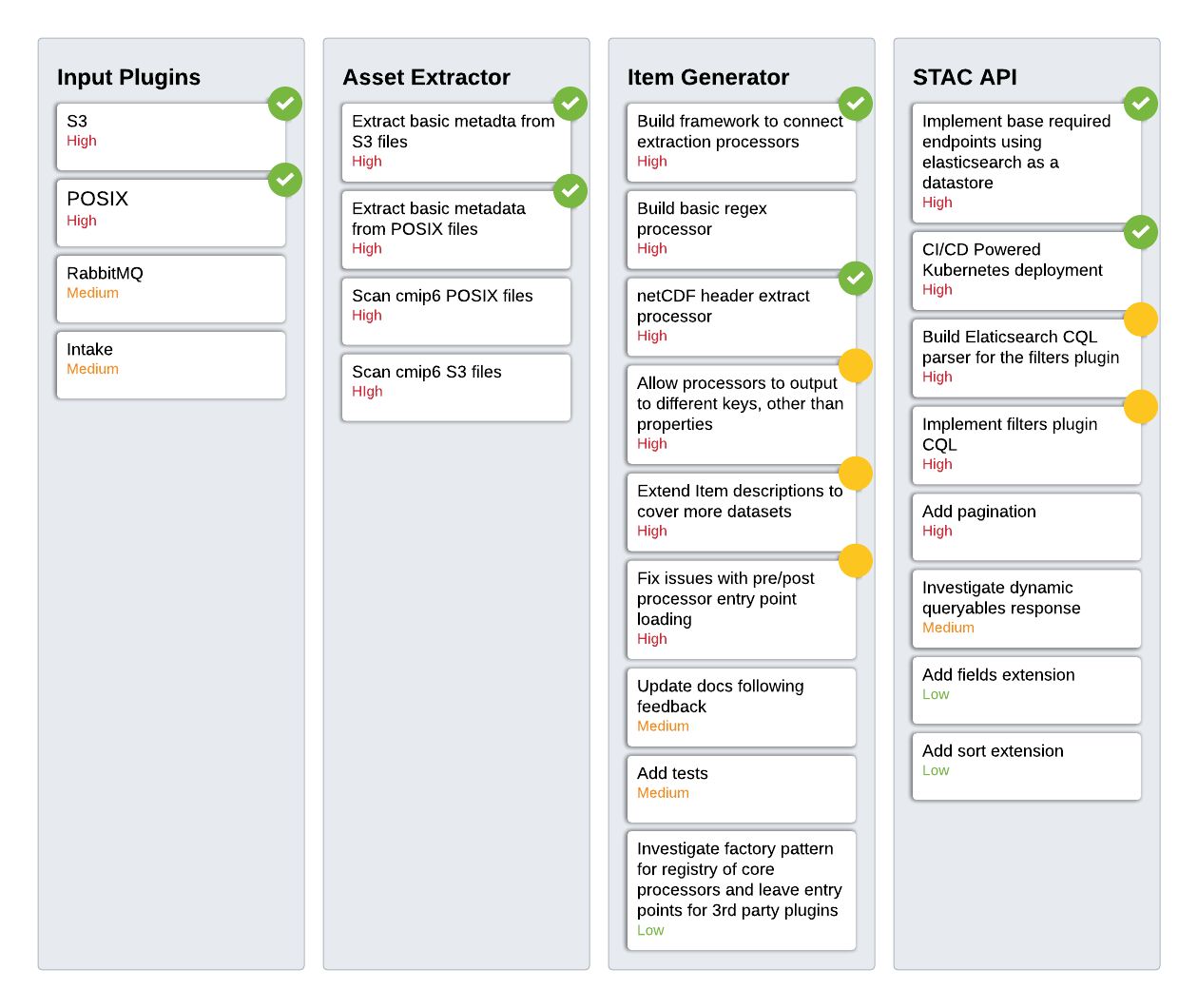Open the Add tests card
Screen dimensions: 1198x1008
tap(742, 789)
